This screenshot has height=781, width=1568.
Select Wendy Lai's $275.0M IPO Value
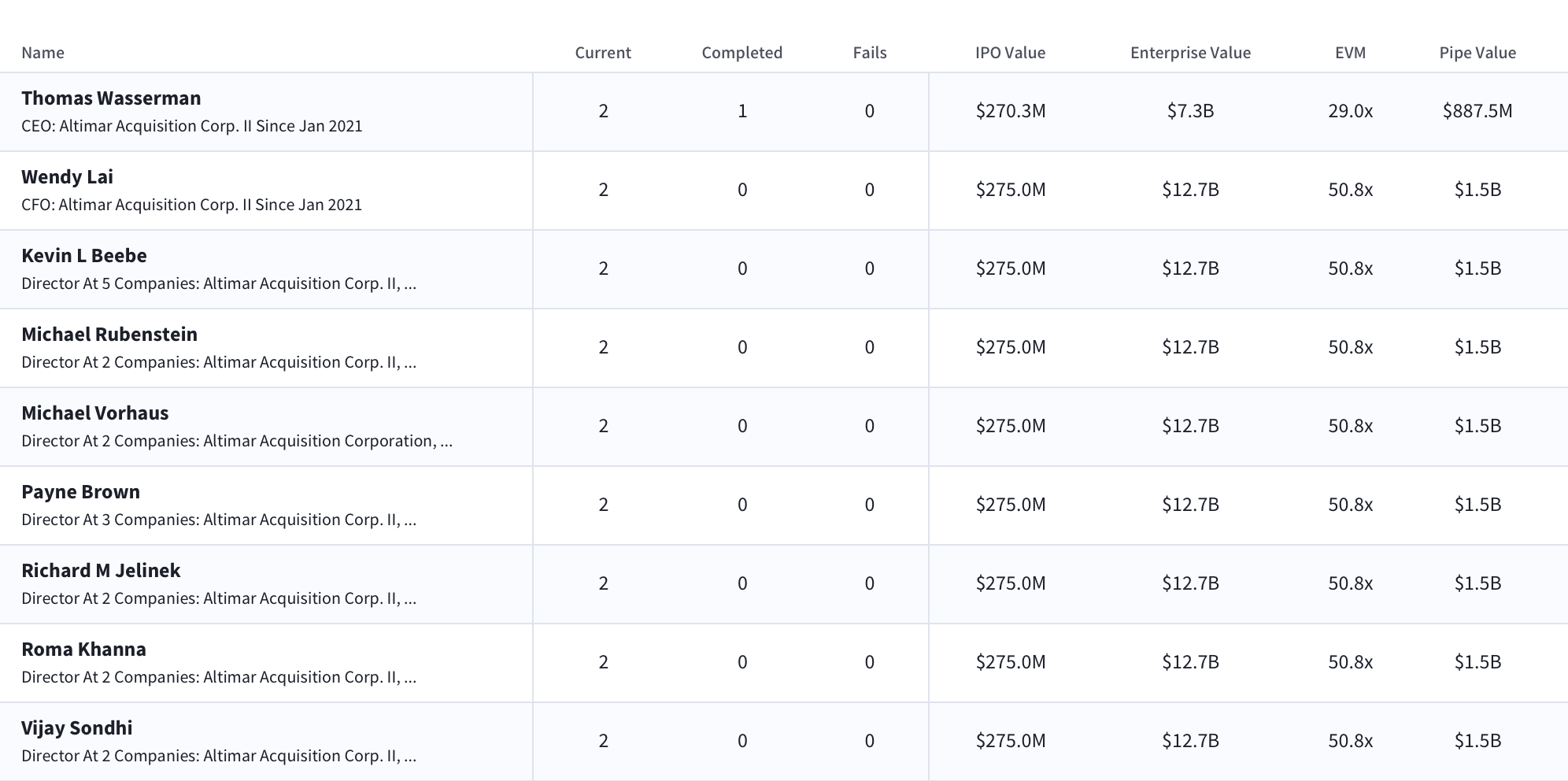[x=1011, y=190]
